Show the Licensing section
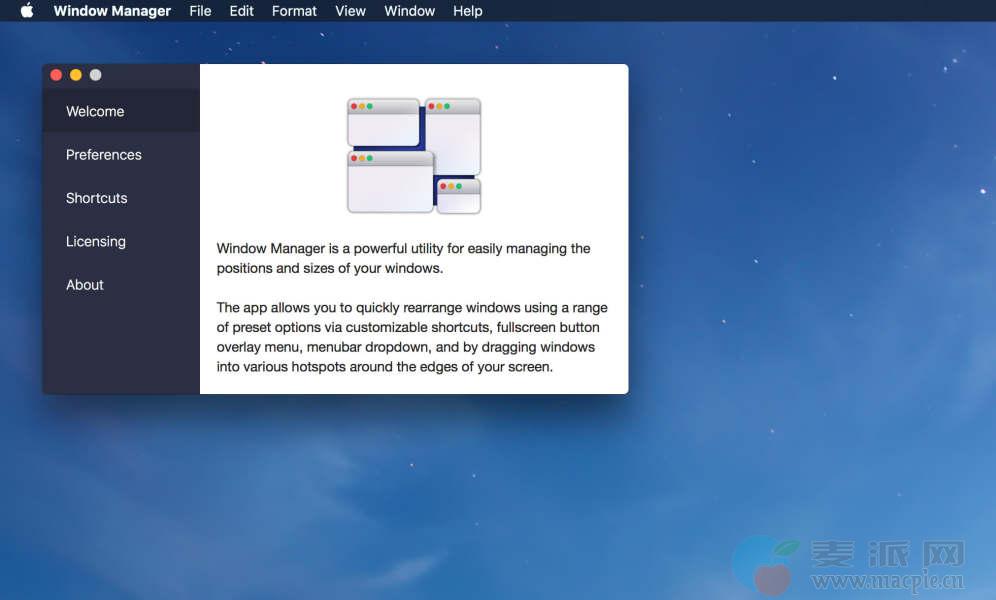This screenshot has width=996, height=600. coord(96,241)
